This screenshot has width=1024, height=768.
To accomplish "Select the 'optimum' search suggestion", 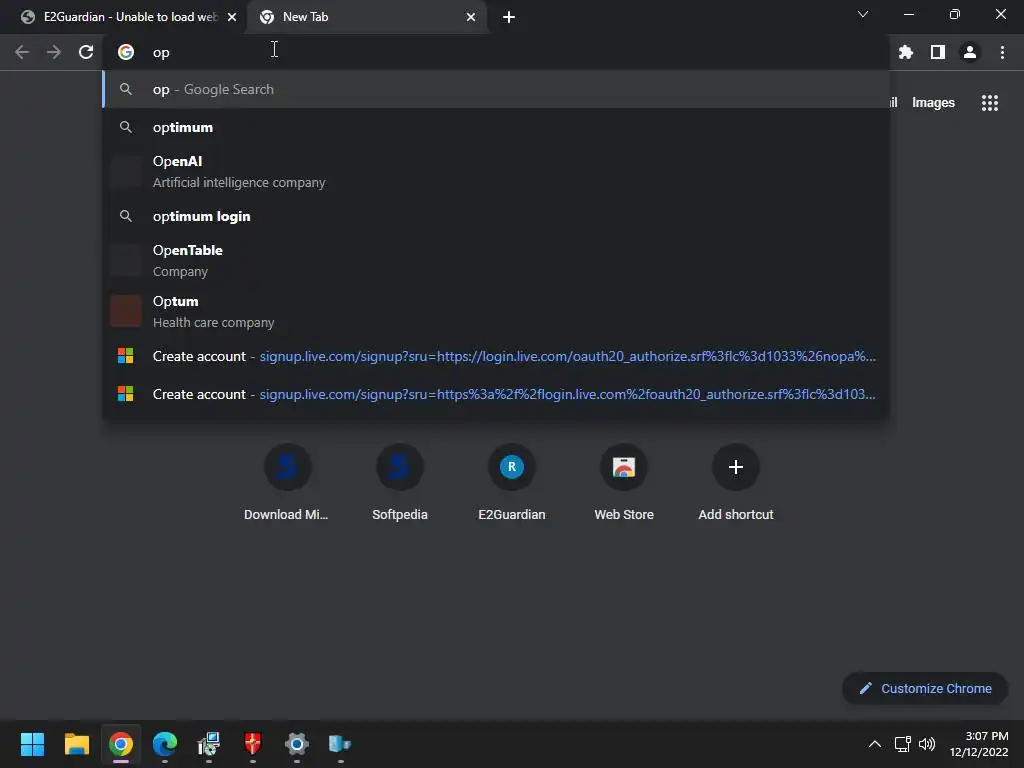I will [x=496, y=127].
